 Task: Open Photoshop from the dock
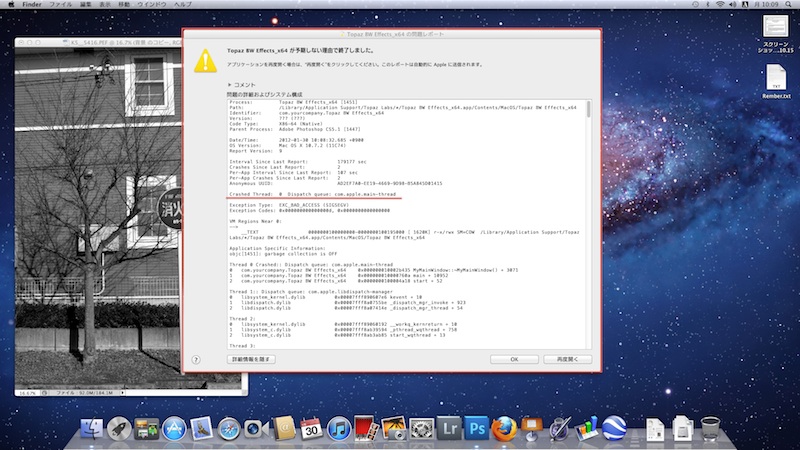click(x=478, y=430)
